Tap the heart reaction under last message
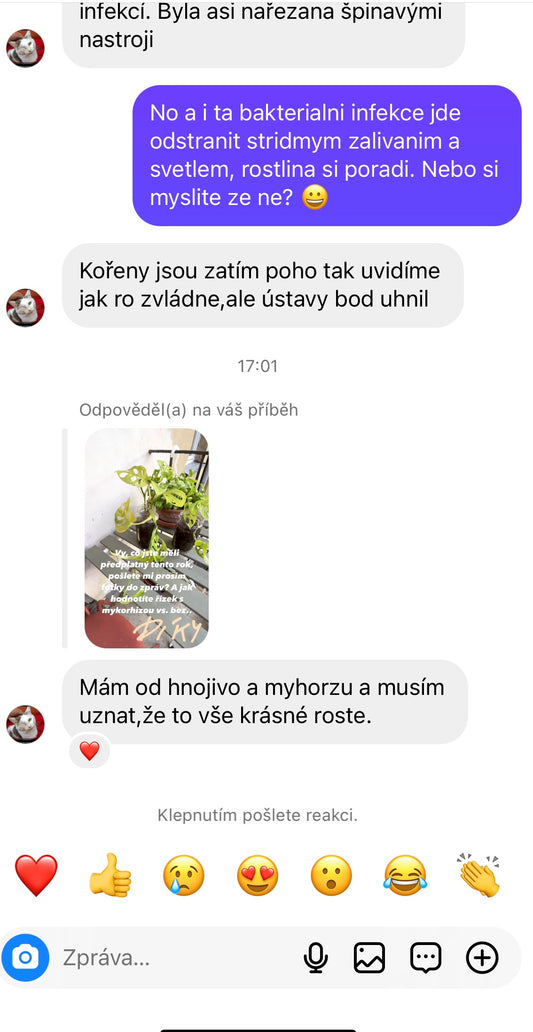The image size is (533, 1032). click(x=89, y=751)
